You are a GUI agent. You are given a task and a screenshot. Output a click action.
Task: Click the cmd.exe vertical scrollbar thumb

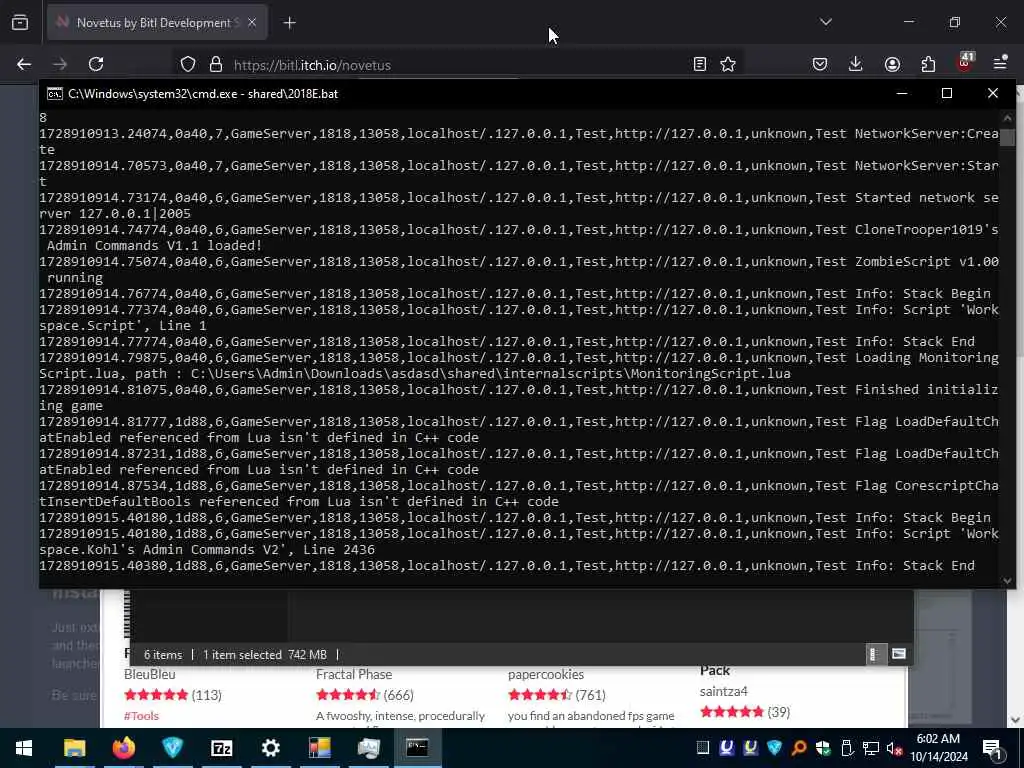1007,137
